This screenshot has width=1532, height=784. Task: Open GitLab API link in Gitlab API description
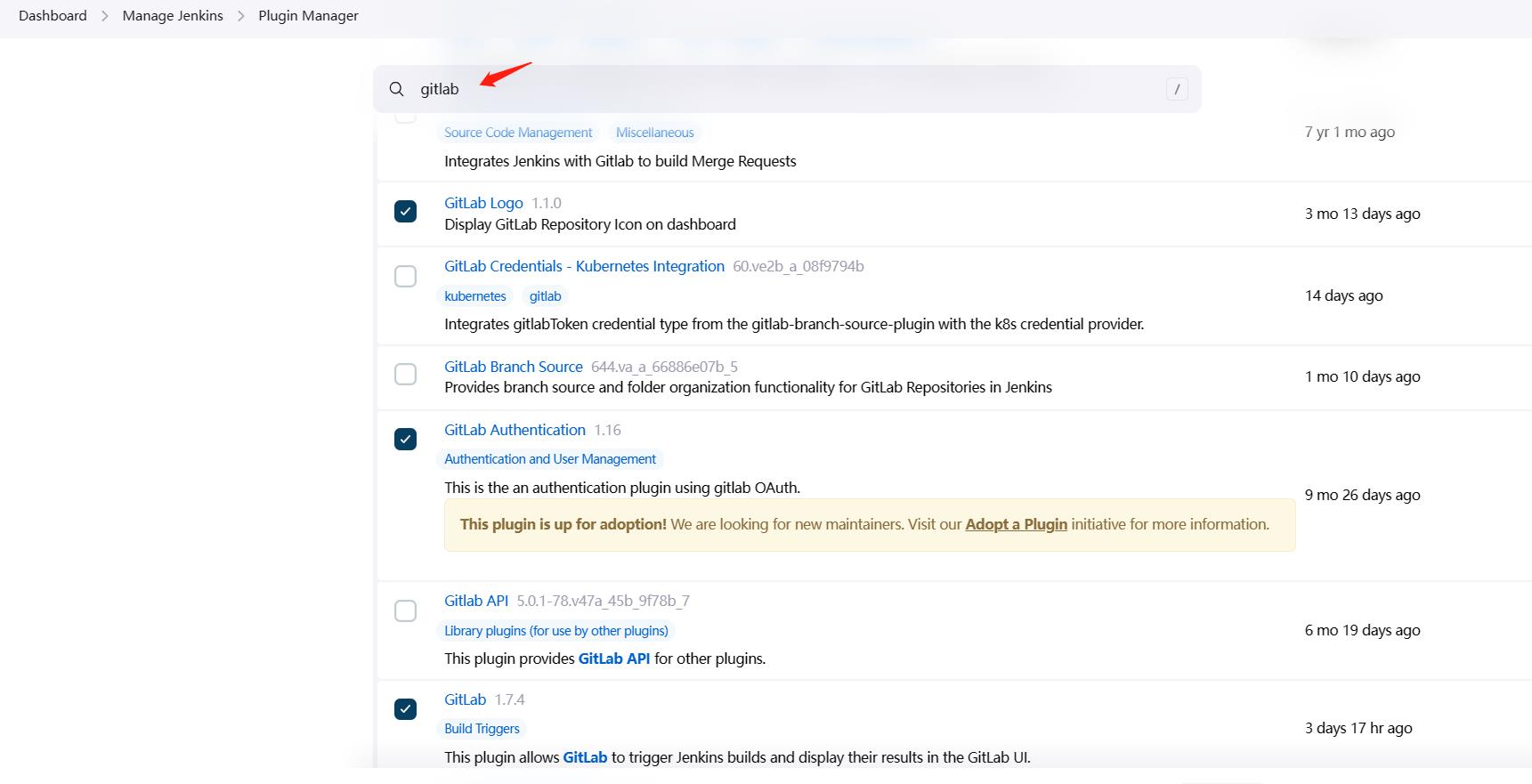tap(614, 659)
